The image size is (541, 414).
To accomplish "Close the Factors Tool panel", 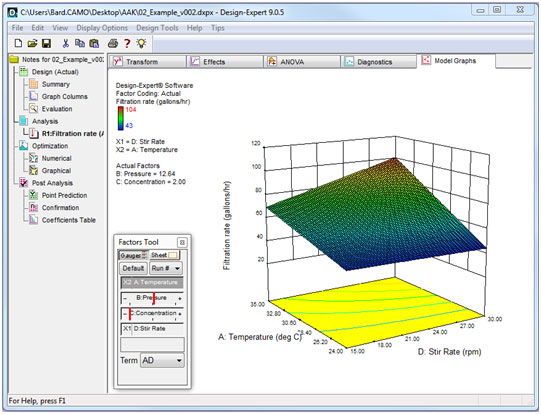I will [x=182, y=242].
